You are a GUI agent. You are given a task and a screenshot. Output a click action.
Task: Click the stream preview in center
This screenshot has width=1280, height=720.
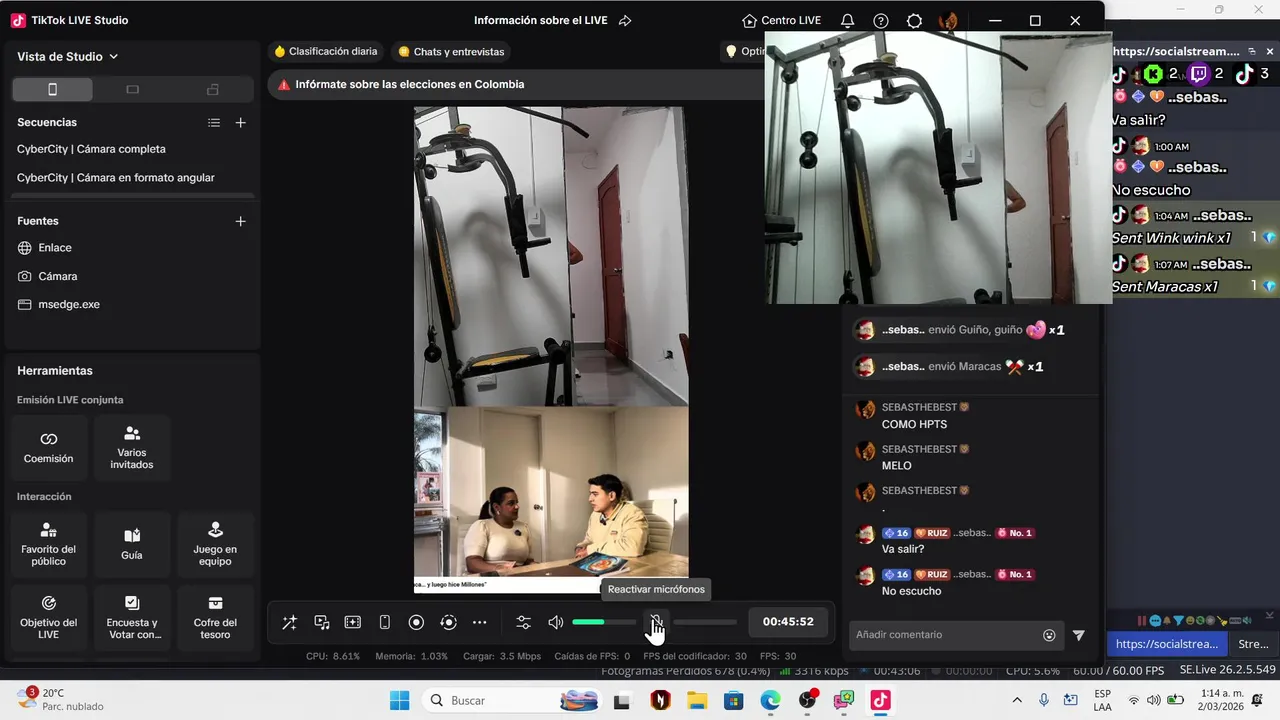(551, 350)
